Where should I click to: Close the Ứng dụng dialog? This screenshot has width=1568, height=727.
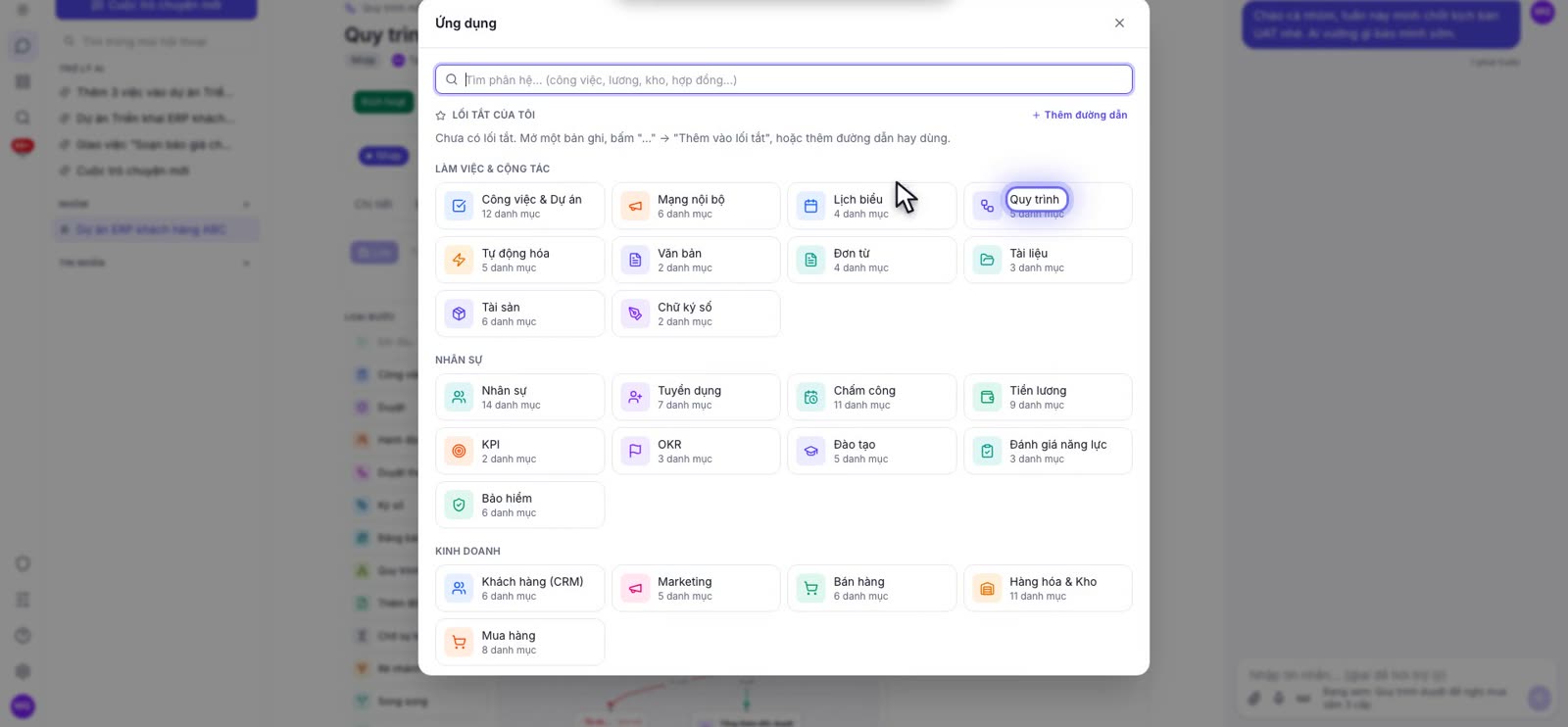1119,23
